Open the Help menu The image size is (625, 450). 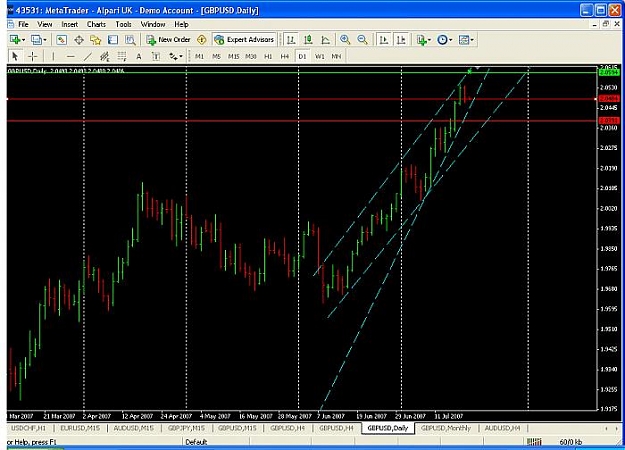click(181, 24)
